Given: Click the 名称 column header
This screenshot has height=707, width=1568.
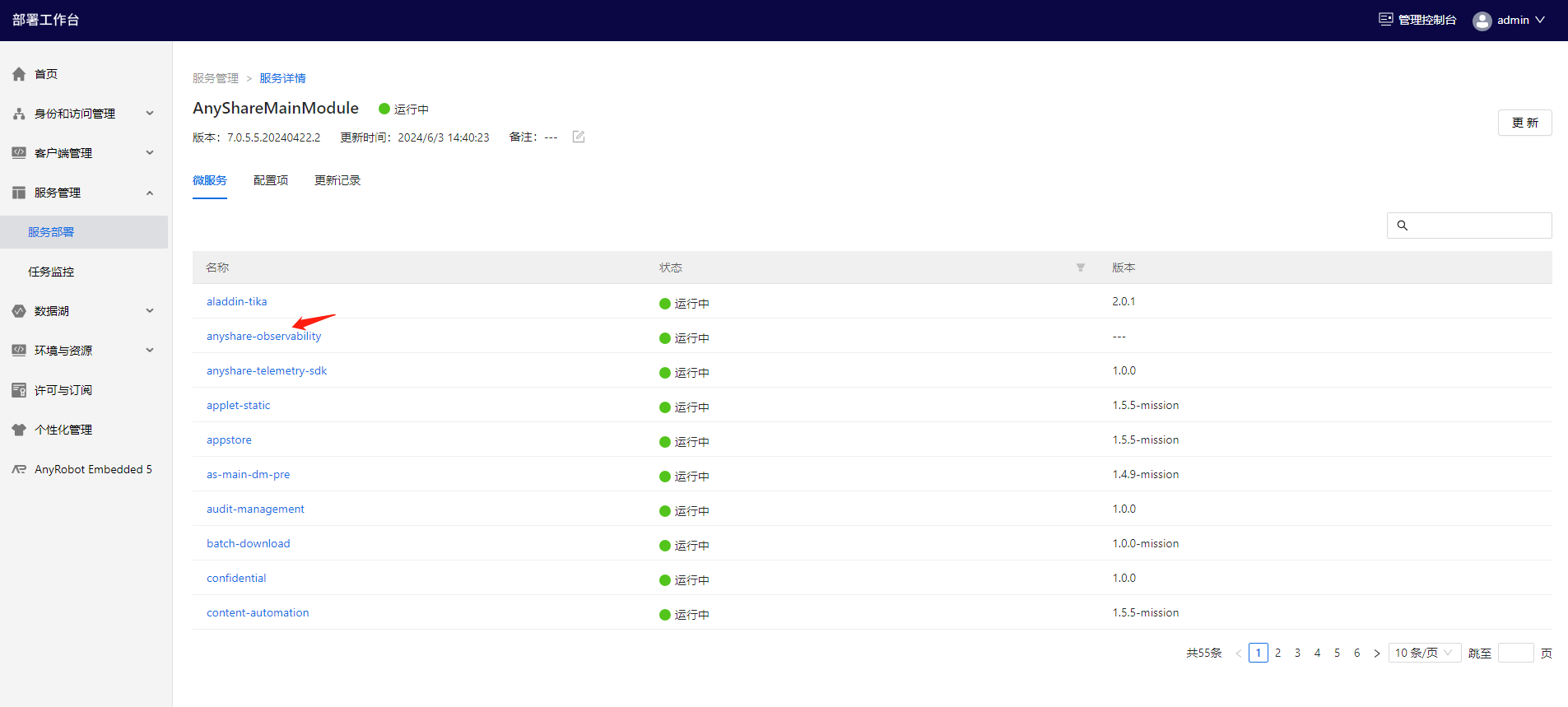Looking at the screenshot, I should 217,267.
